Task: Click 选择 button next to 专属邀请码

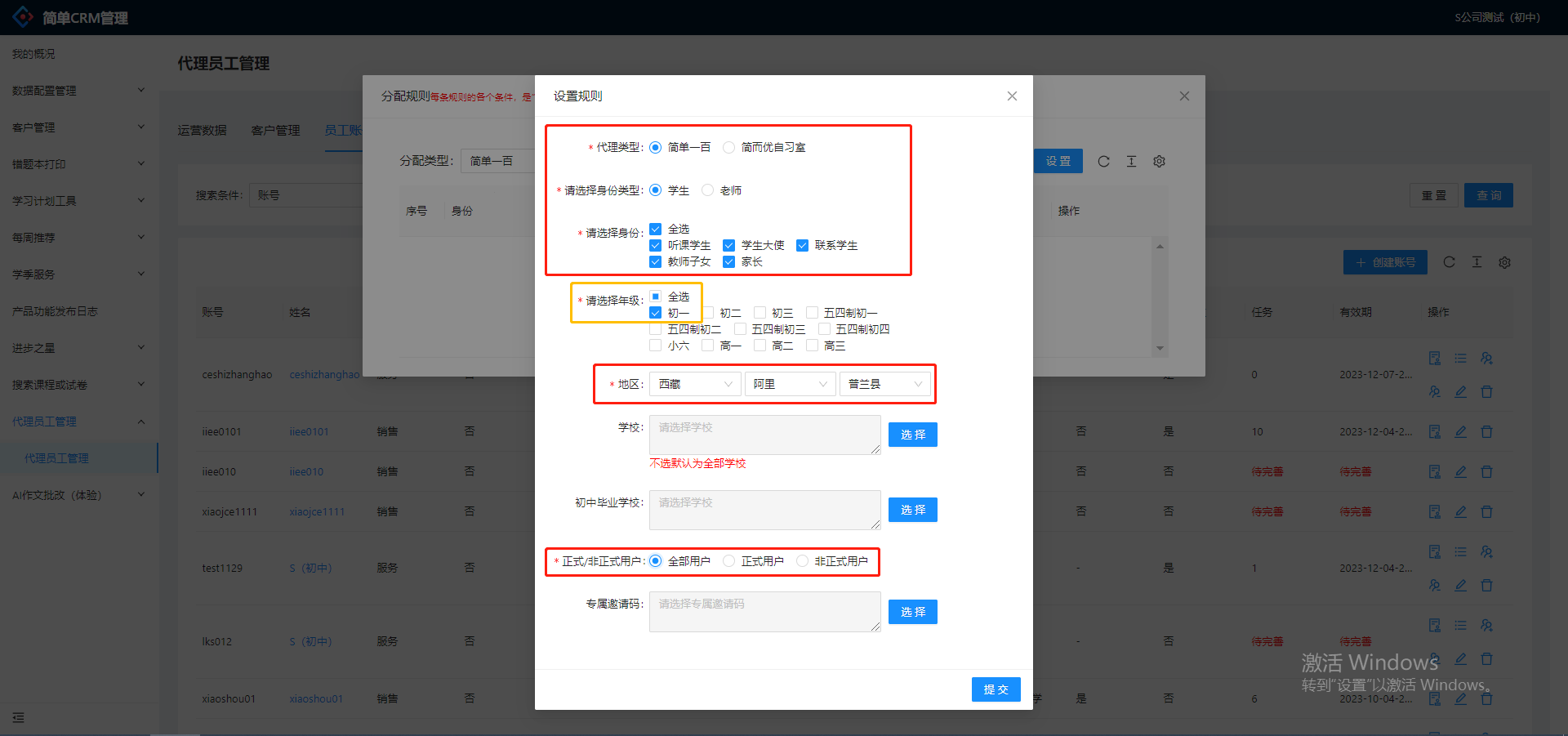Action: pos(912,612)
